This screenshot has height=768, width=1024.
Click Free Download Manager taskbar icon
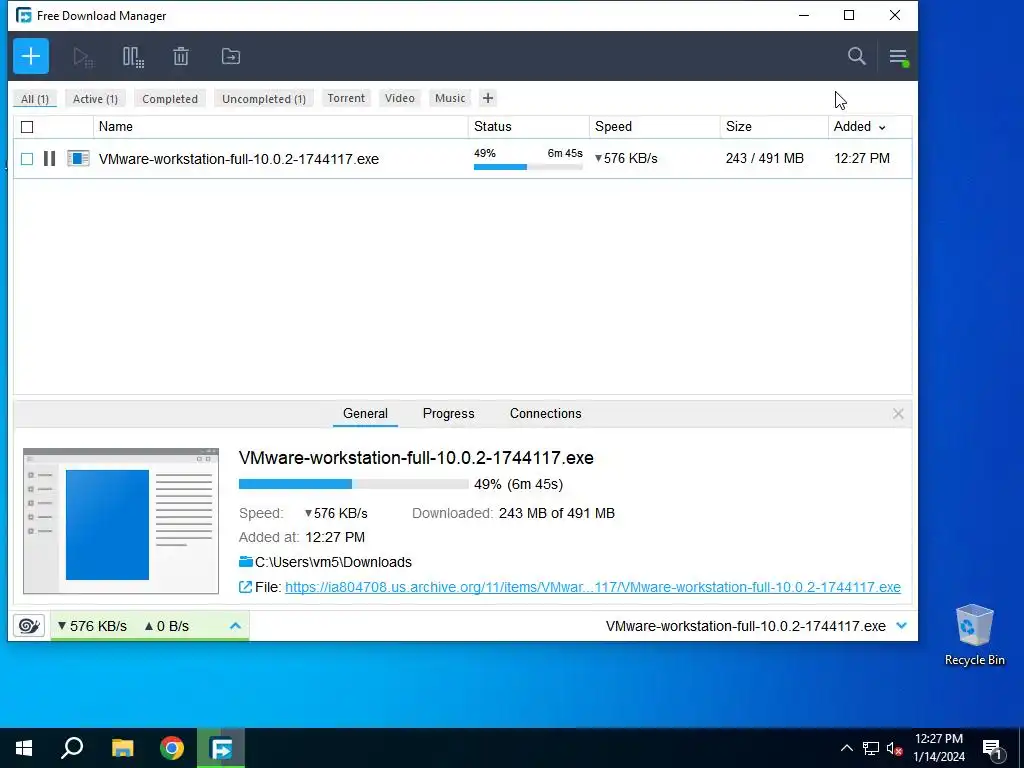point(221,748)
